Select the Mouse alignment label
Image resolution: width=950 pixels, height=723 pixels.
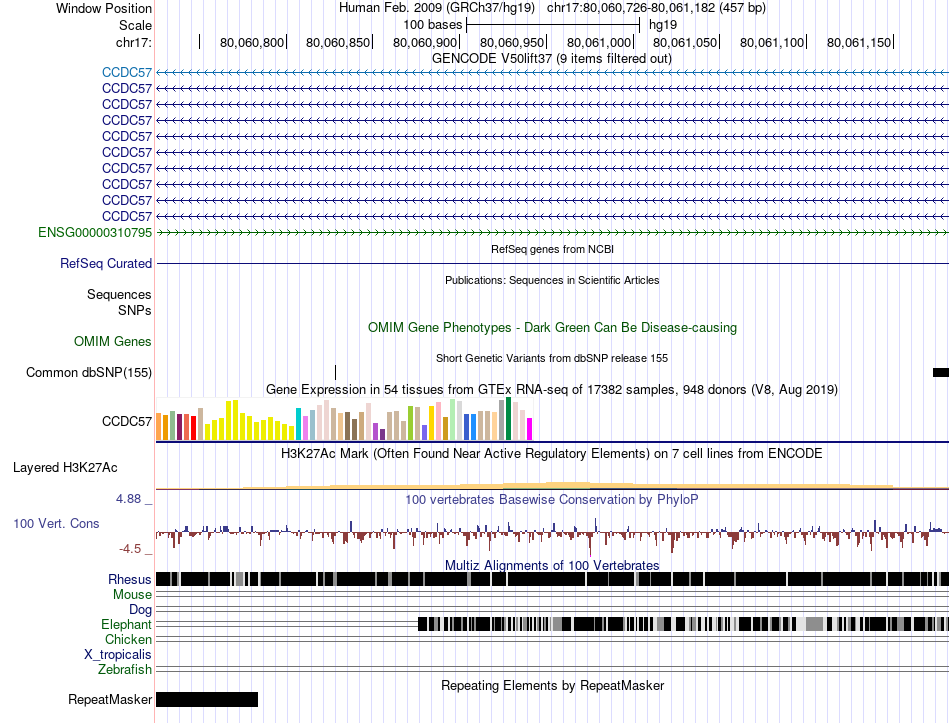[132, 595]
